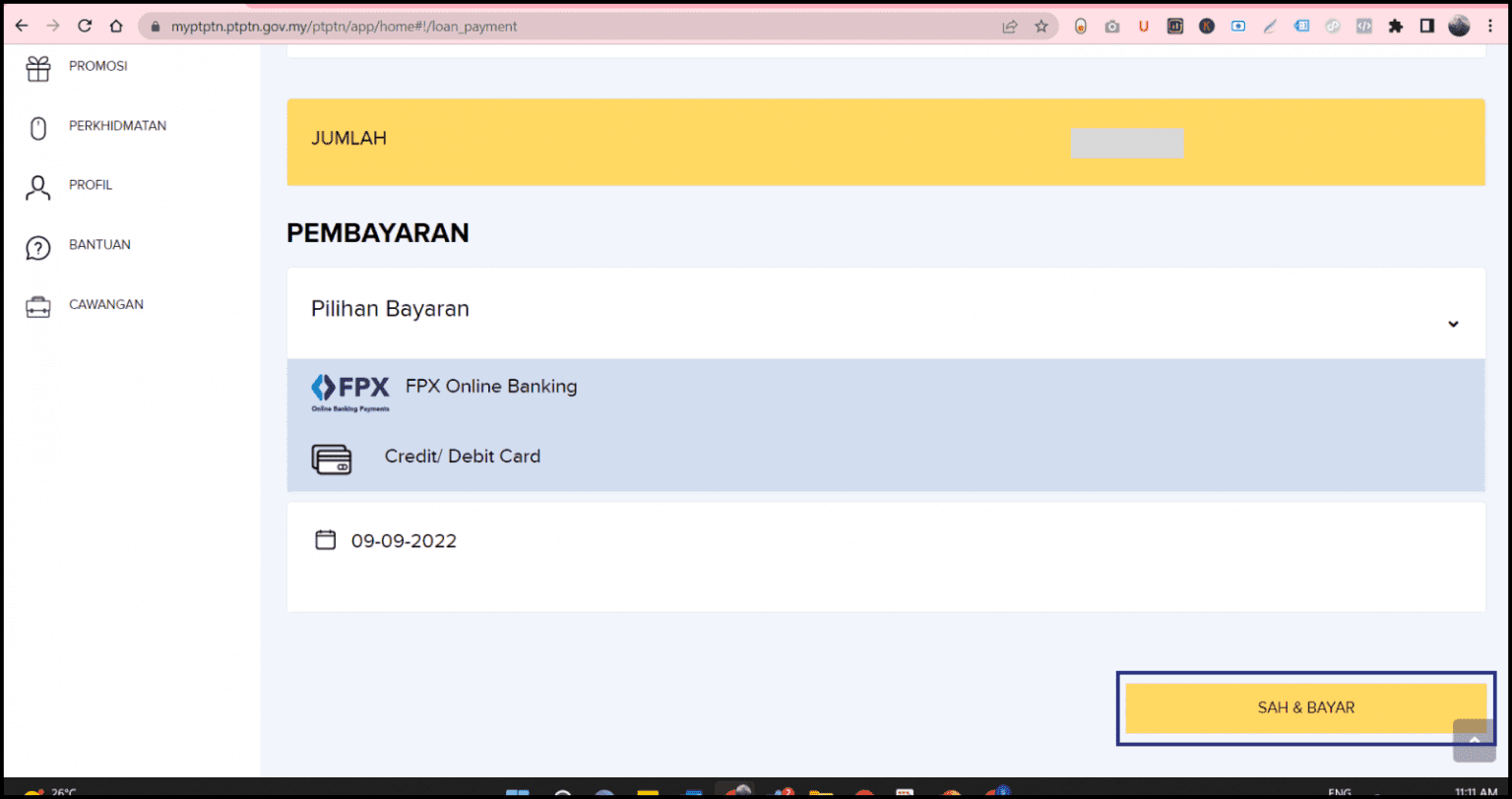Select the PROFIL person icon
Screen dimensions: 1512x799
37,185
